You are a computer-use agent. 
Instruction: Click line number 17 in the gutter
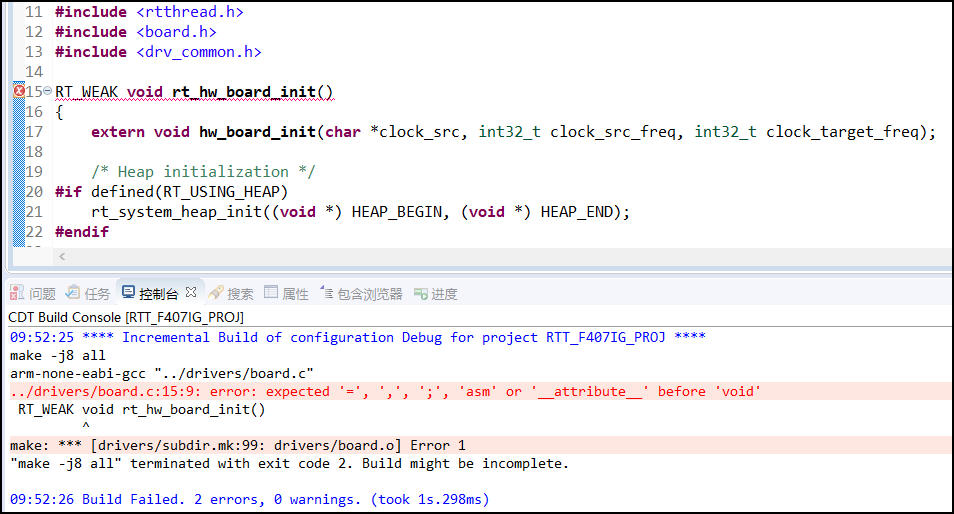(34, 132)
